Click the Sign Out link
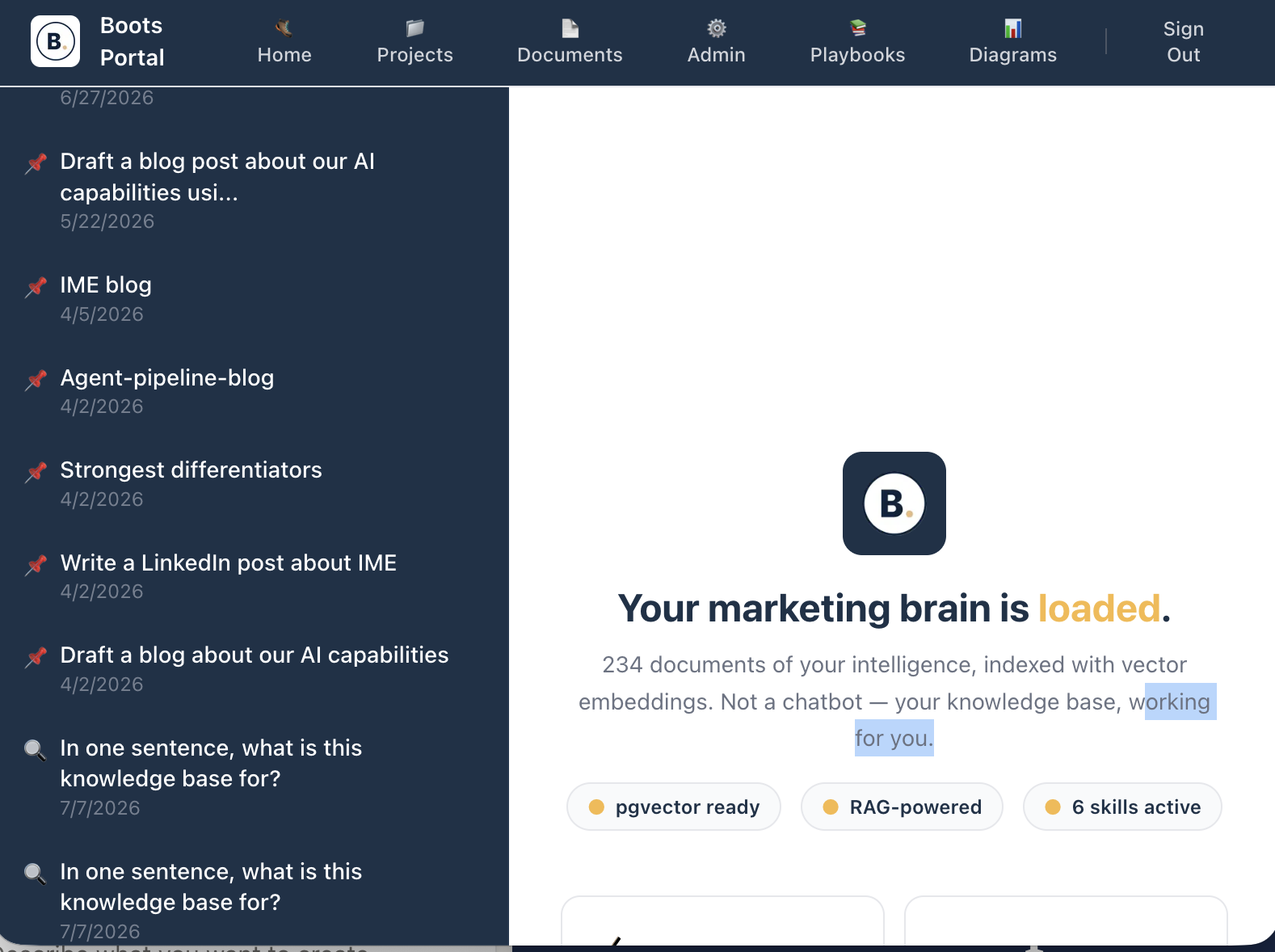 pos(1183,41)
